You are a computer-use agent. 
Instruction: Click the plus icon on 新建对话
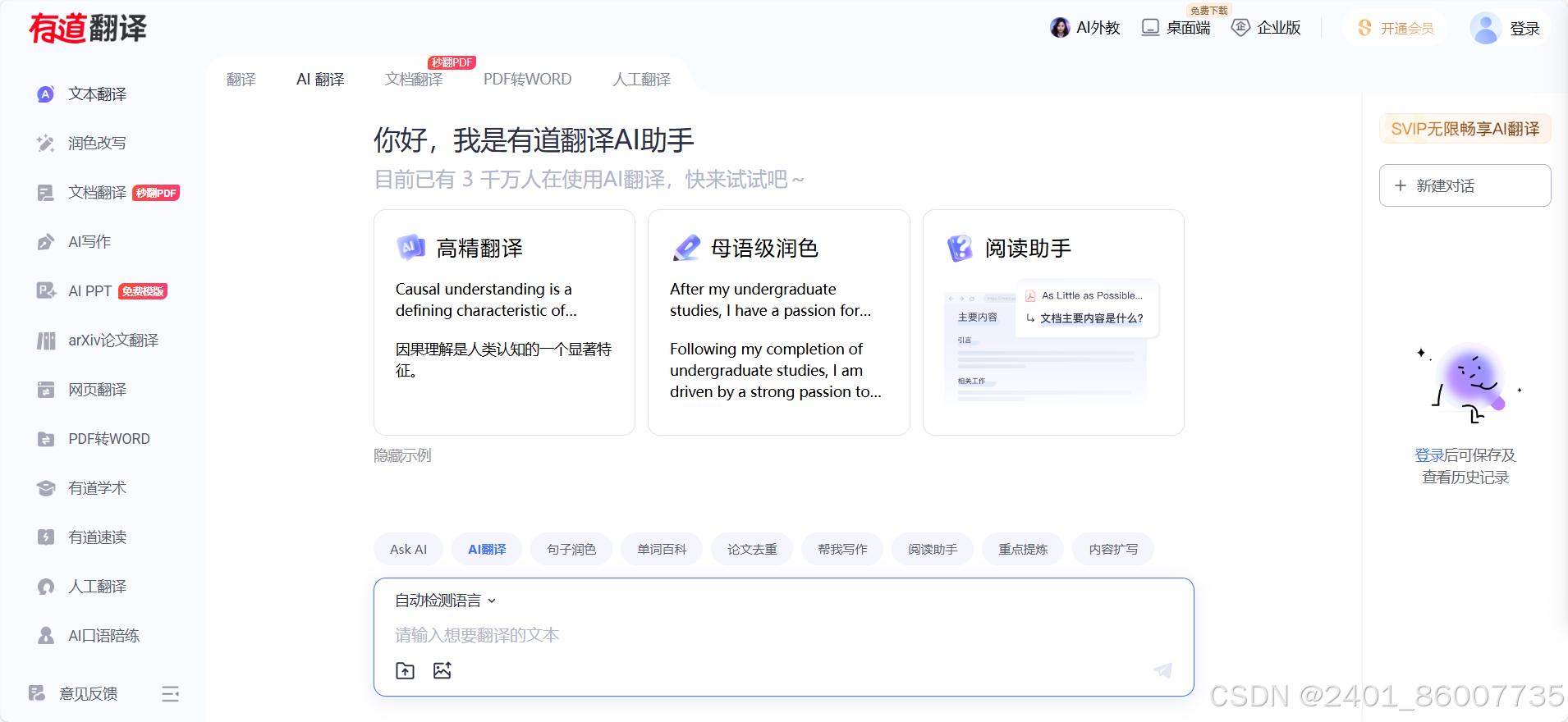1401,185
